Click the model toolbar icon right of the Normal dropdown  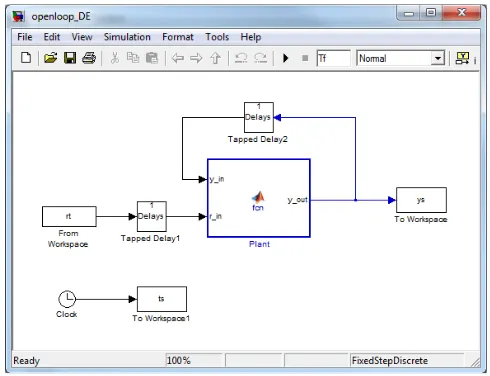tap(462, 58)
